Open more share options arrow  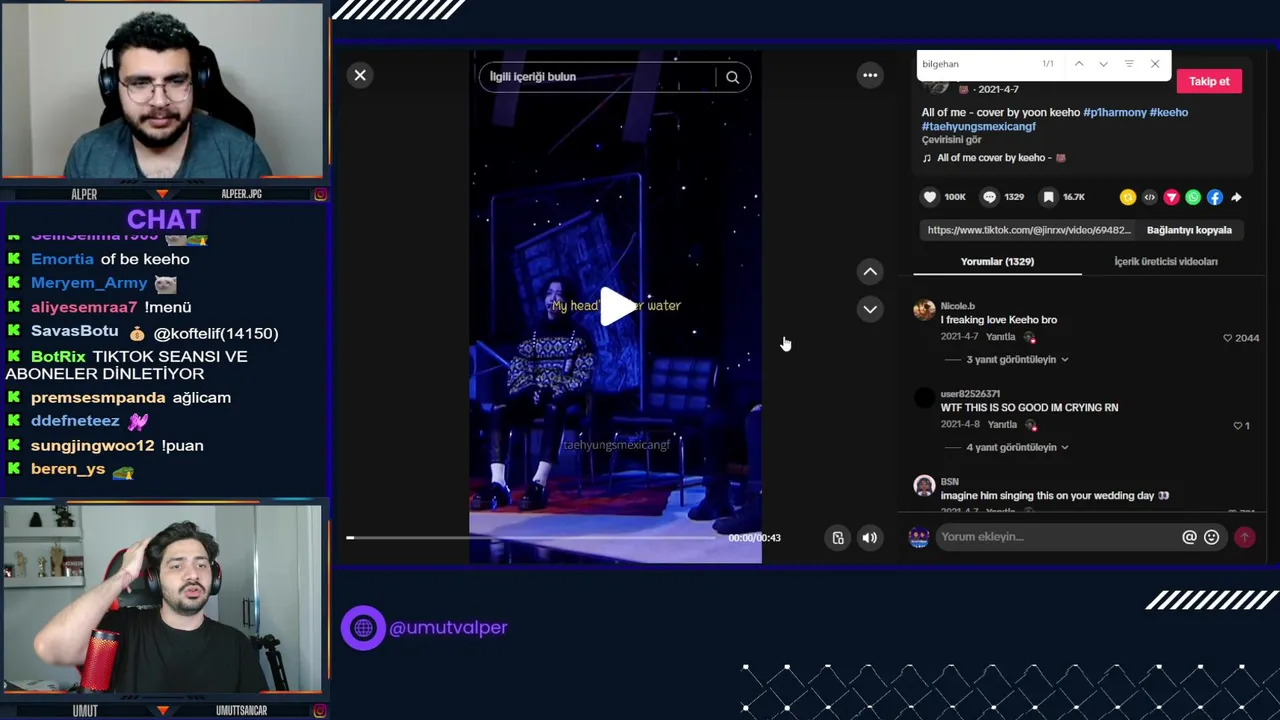coord(1236,197)
